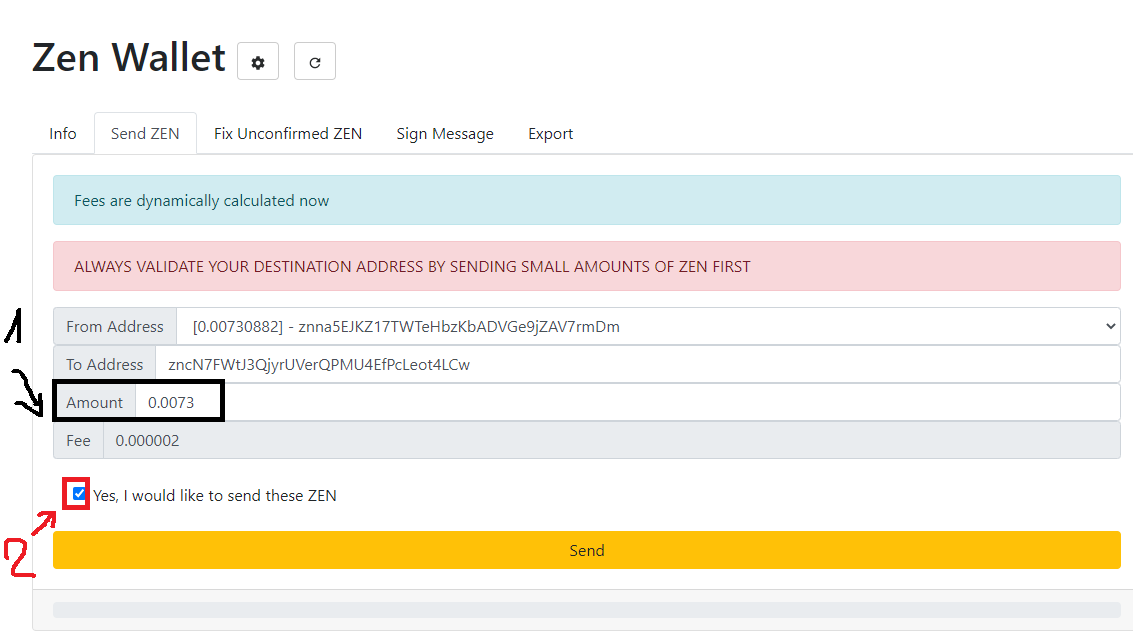Viewport: 1133px width, 643px height.
Task: Click the To Address label
Action: coord(105,365)
